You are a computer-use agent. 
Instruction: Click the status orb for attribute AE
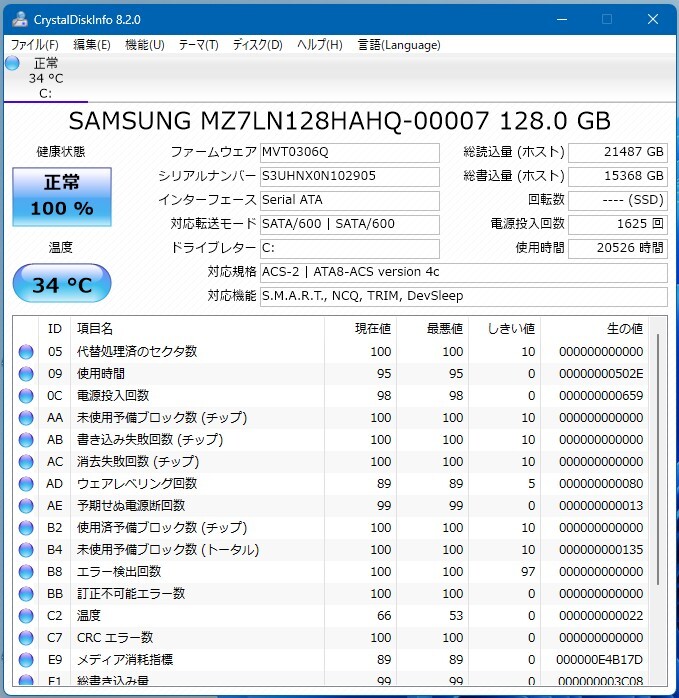[x=26, y=506]
